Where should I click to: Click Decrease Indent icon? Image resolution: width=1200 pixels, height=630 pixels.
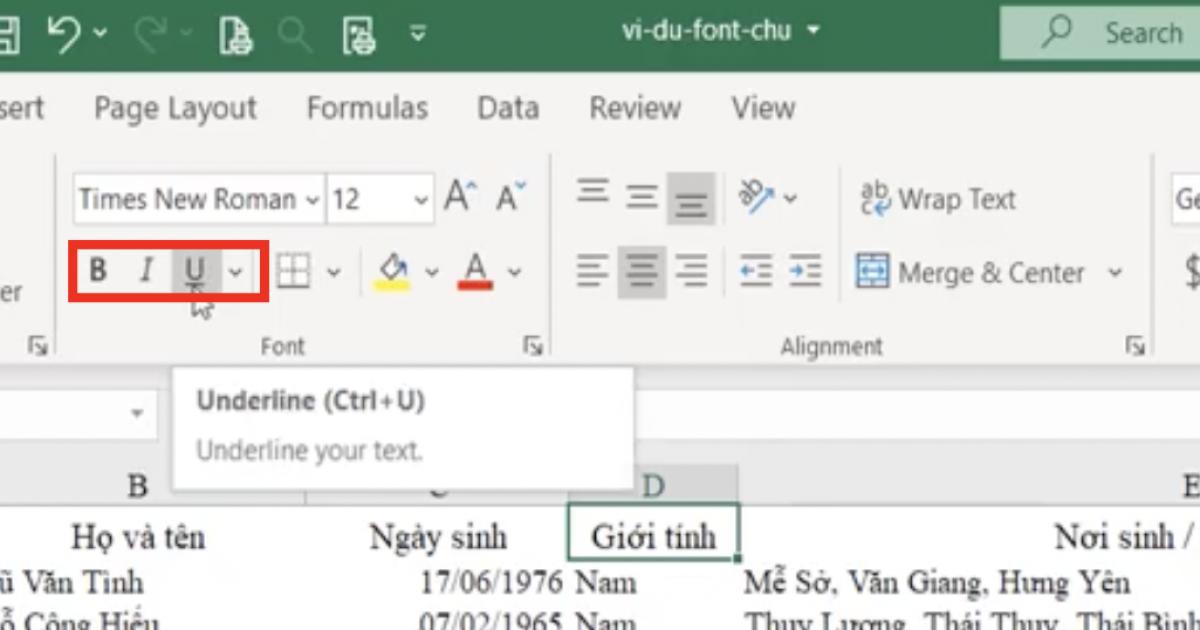tap(756, 271)
